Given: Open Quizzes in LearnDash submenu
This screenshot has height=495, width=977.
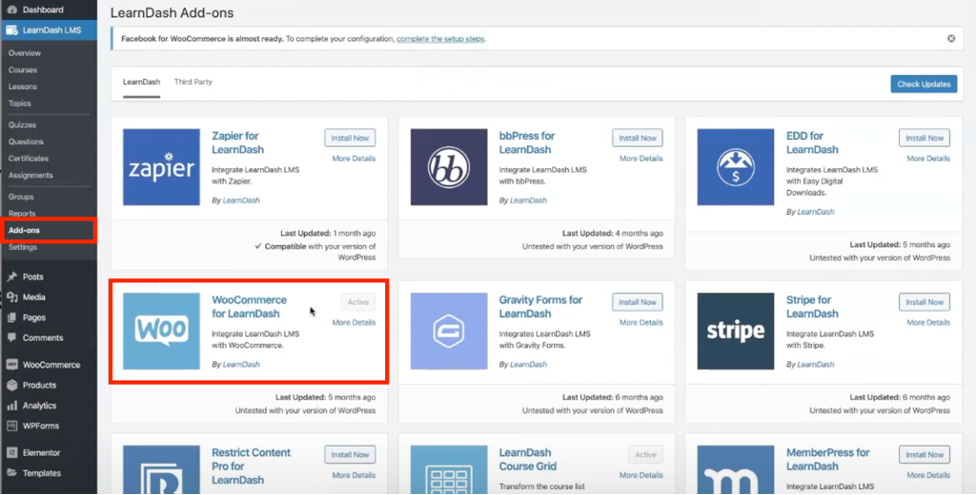Looking at the screenshot, I should (x=22, y=125).
